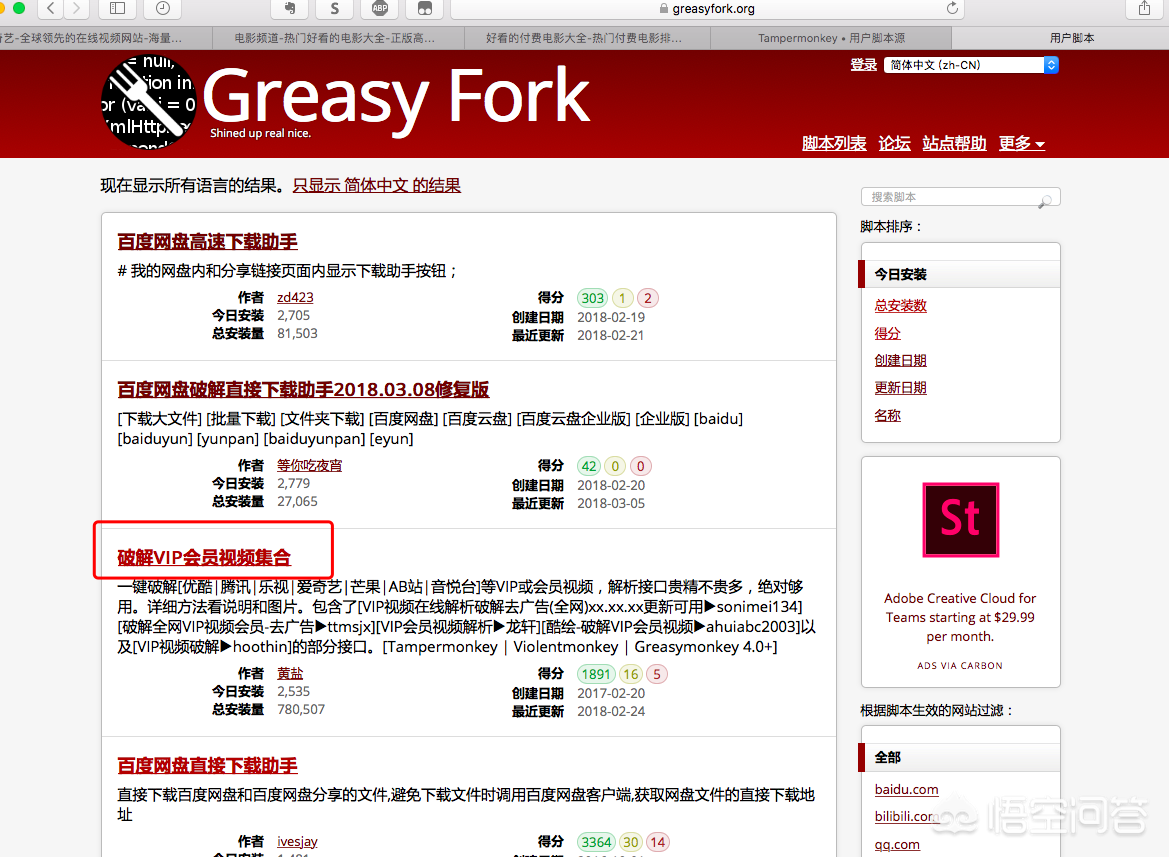Click inside the 搜索脚本 search field
Image resolution: width=1169 pixels, height=857 pixels.
point(950,197)
